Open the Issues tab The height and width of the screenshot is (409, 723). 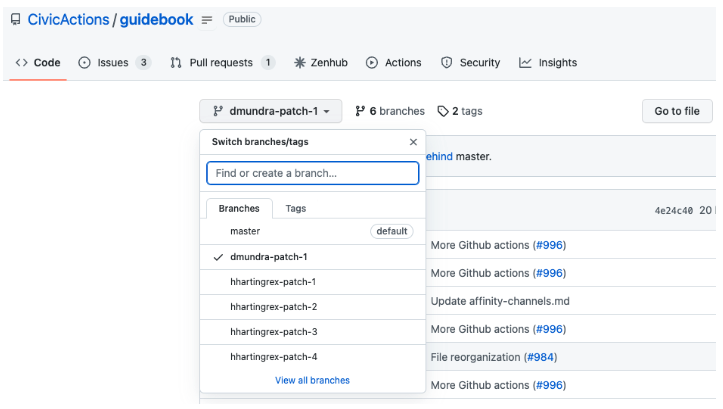(113, 62)
